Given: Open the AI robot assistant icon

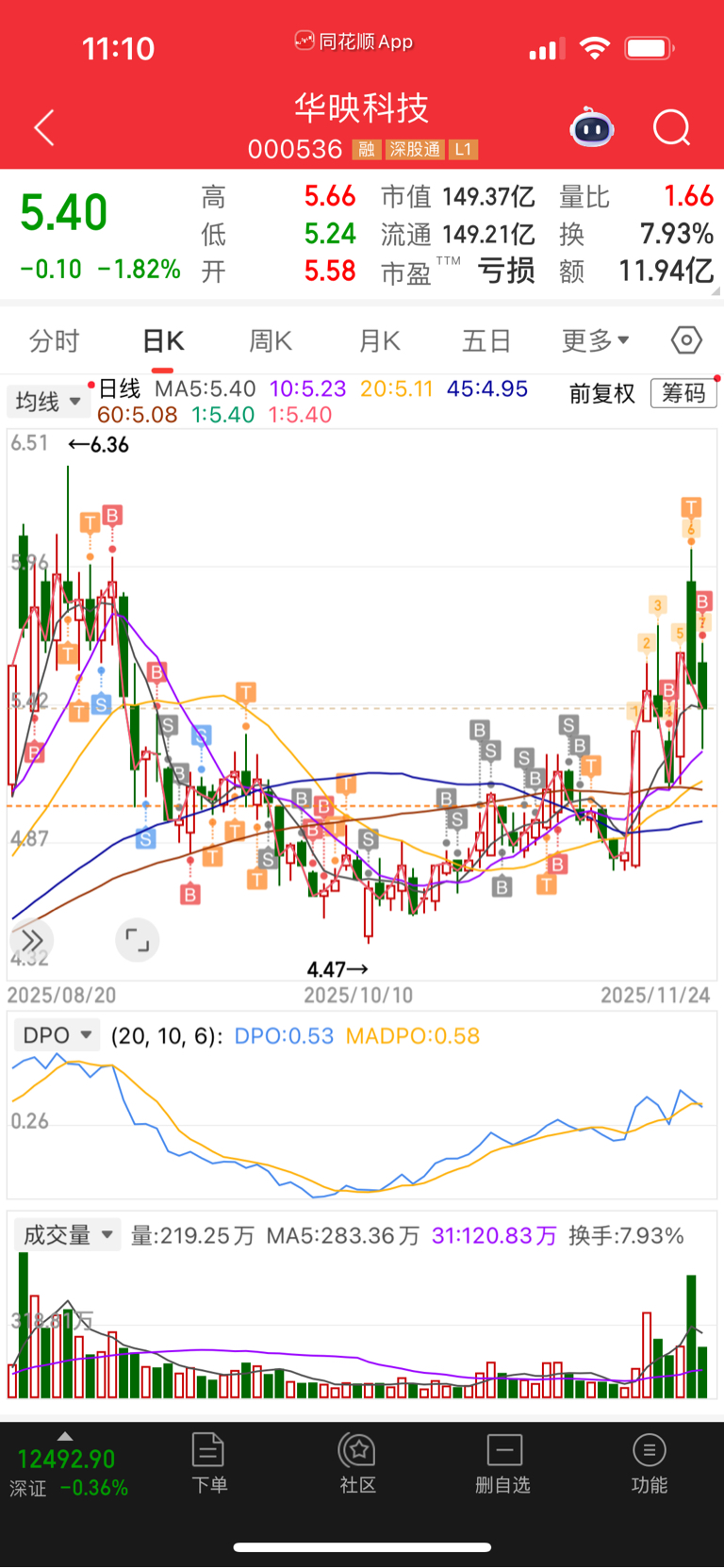Looking at the screenshot, I should [x=592, y=127].
